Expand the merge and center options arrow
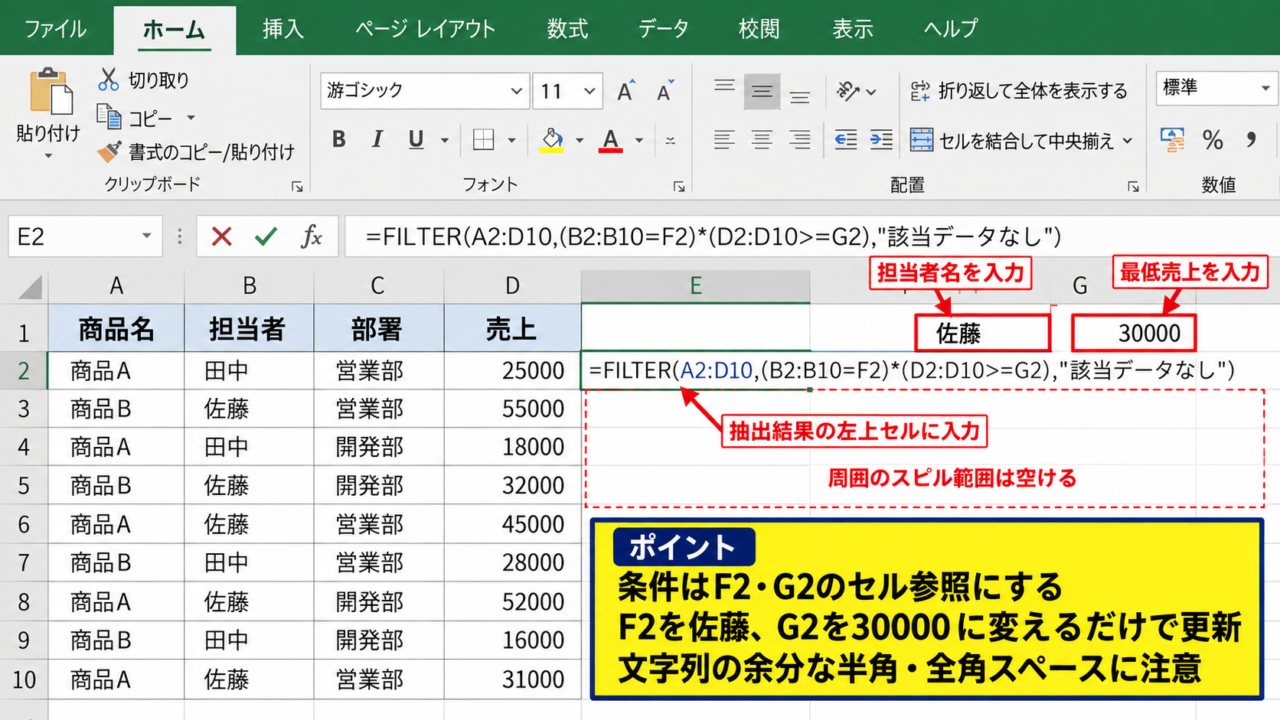 (x=1127, y=141)
